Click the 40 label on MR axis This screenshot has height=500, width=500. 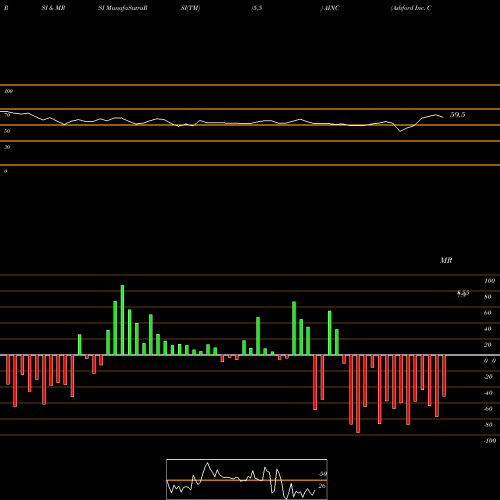click(488, 329)
